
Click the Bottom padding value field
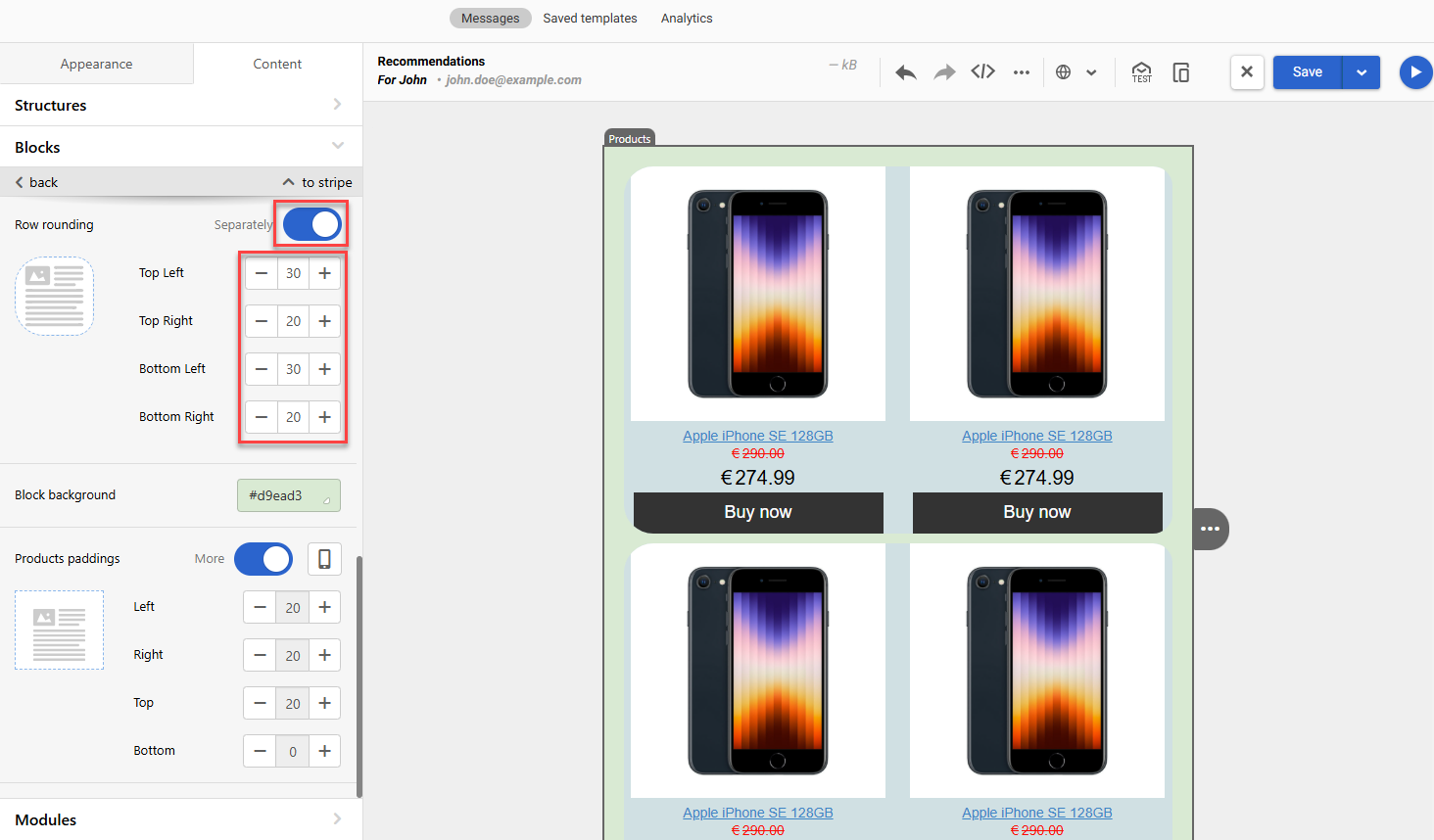point(293,751)
